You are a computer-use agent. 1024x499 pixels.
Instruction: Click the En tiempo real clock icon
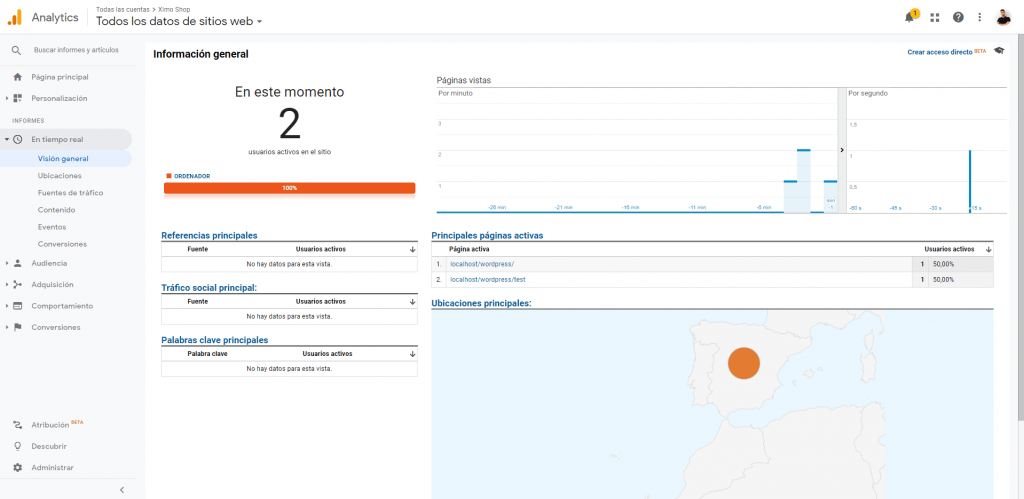point(18,139)
